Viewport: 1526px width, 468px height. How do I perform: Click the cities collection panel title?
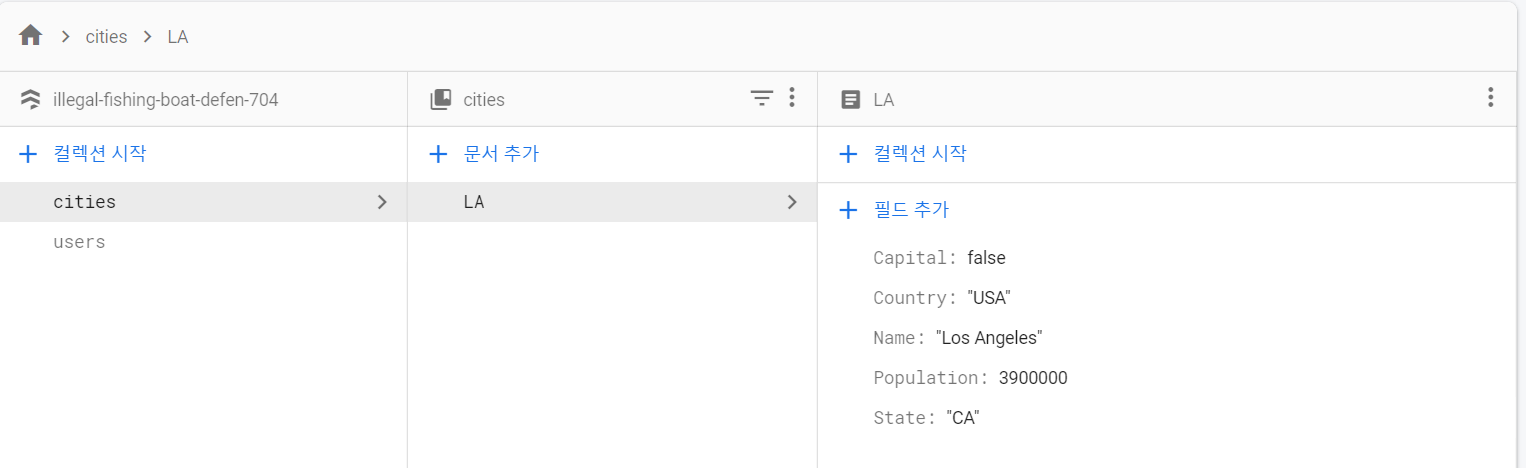pyautogui.click(x=484, y=99)
